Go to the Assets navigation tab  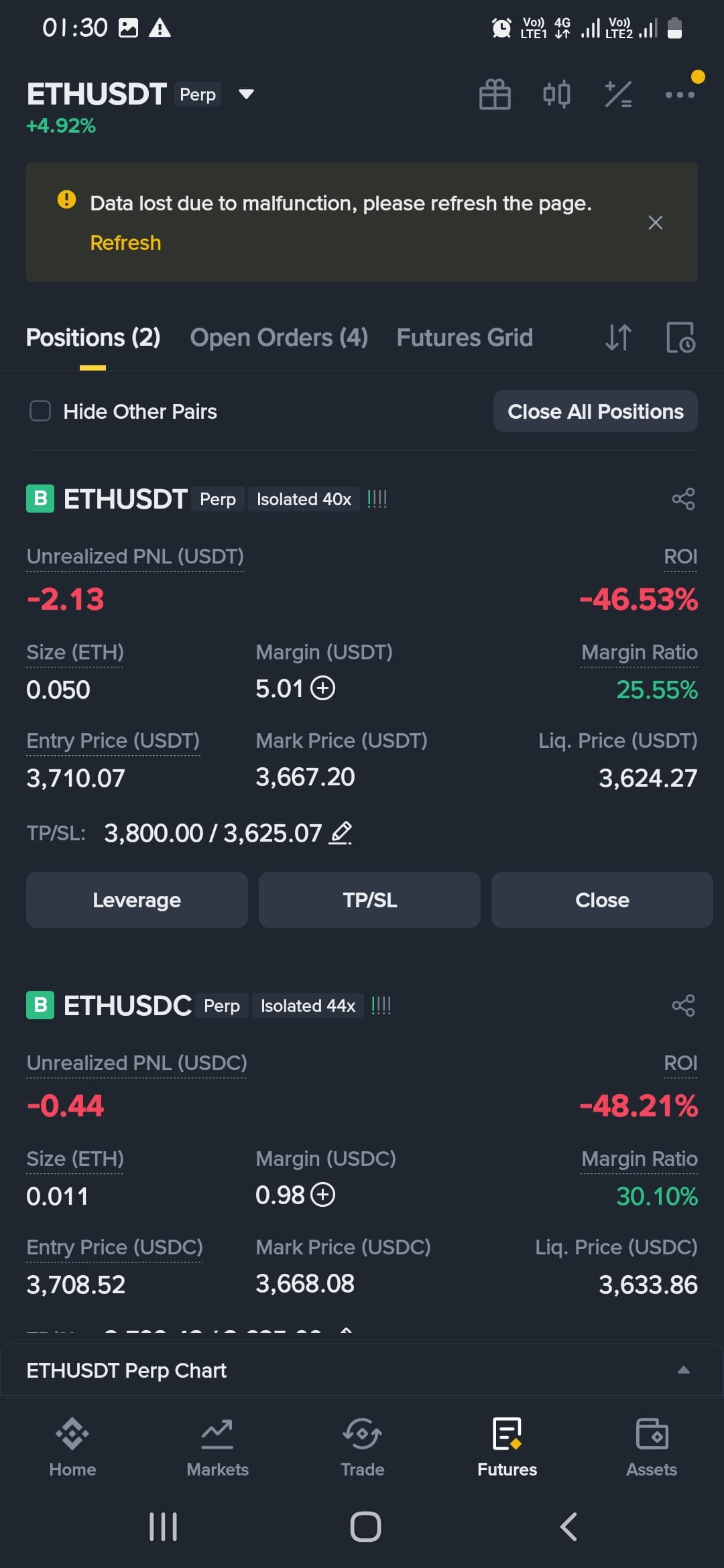[x=651, y=1448]
